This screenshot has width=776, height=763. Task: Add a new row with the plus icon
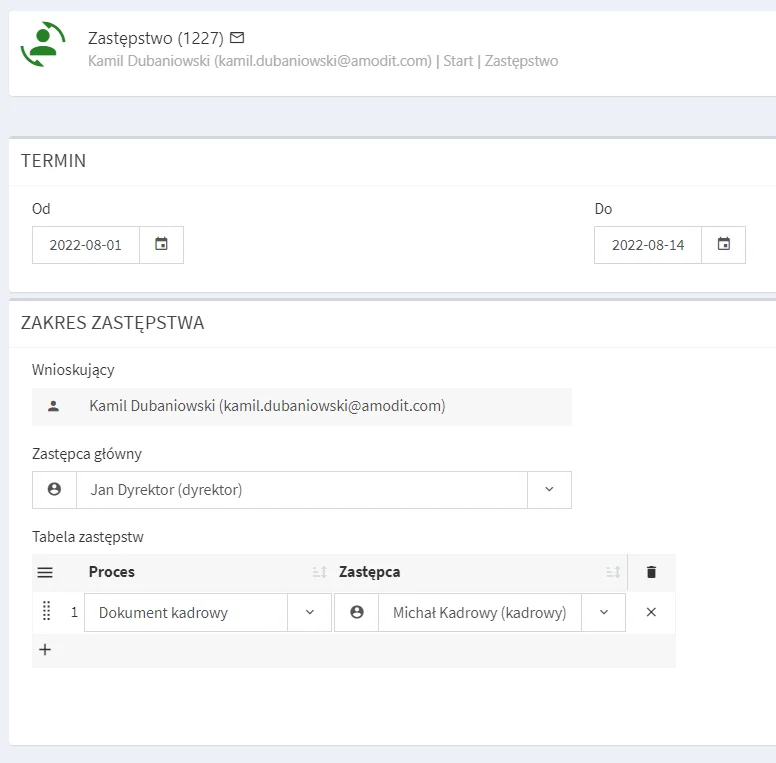pos(45,650)
